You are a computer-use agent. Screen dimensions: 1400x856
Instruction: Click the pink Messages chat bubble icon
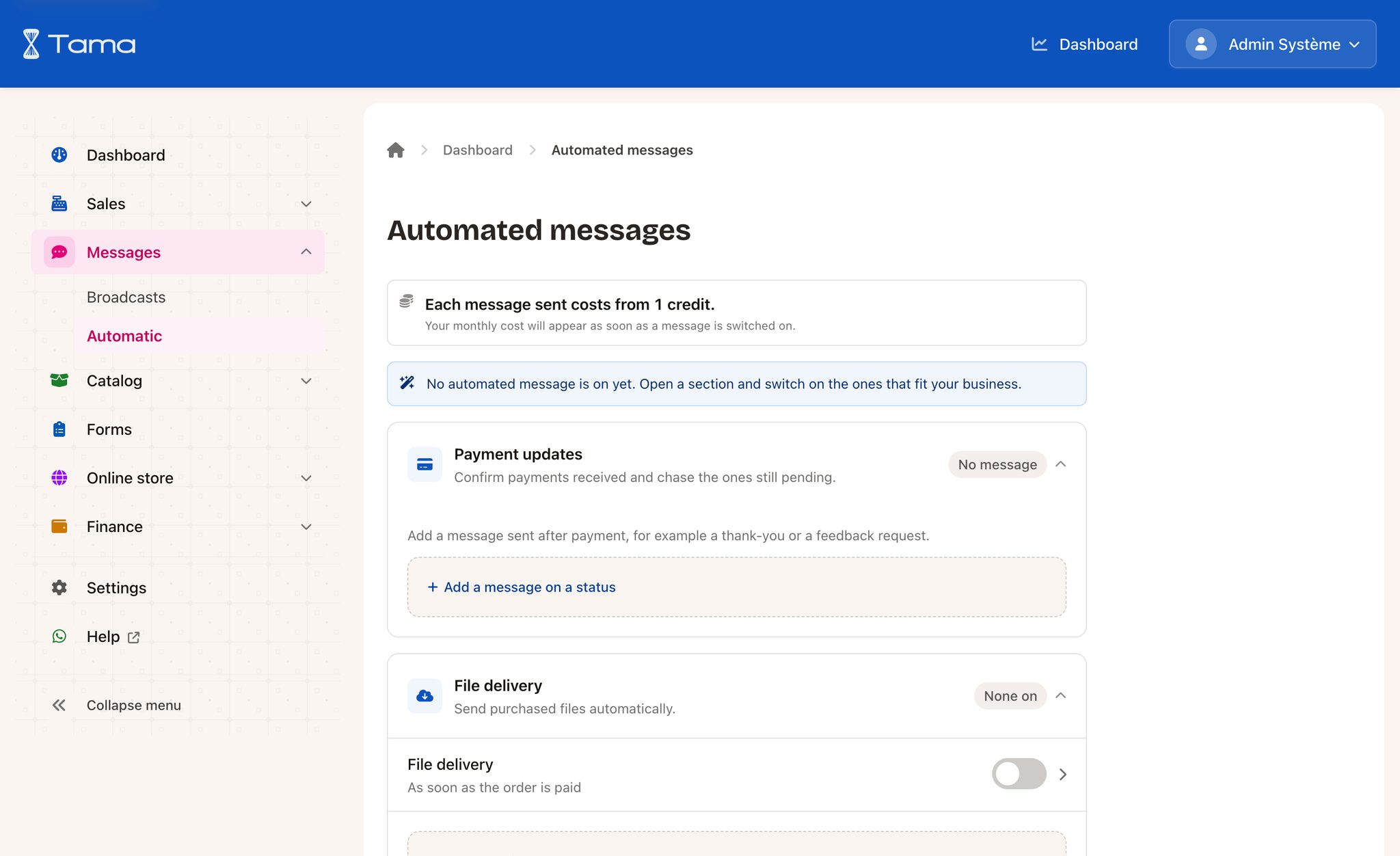tap(59, 252)
